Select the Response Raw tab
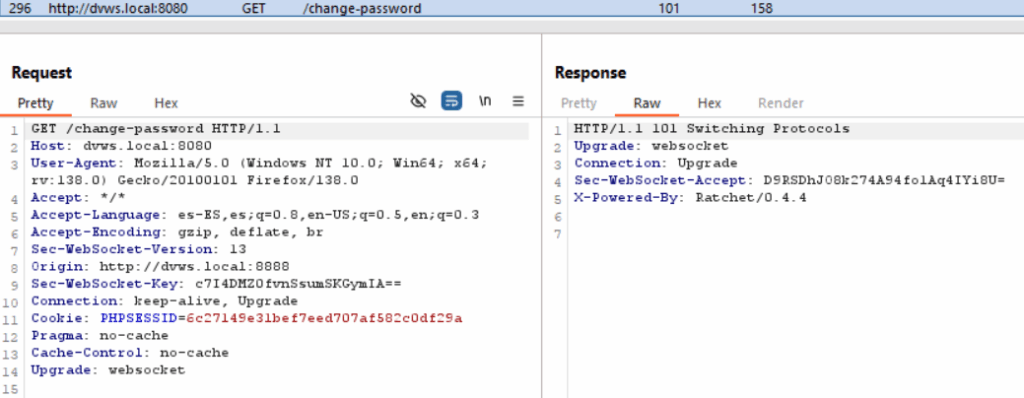1024x398 pixels. (647, 103)
